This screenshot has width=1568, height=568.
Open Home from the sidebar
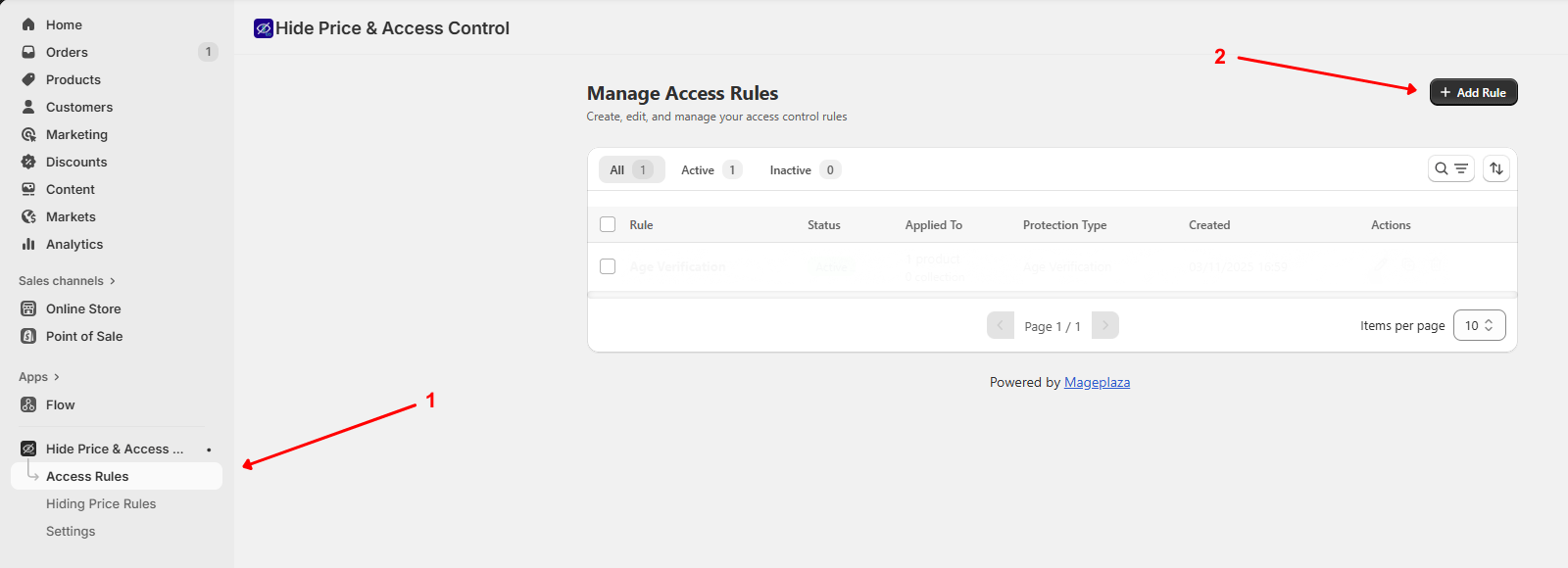64,24
